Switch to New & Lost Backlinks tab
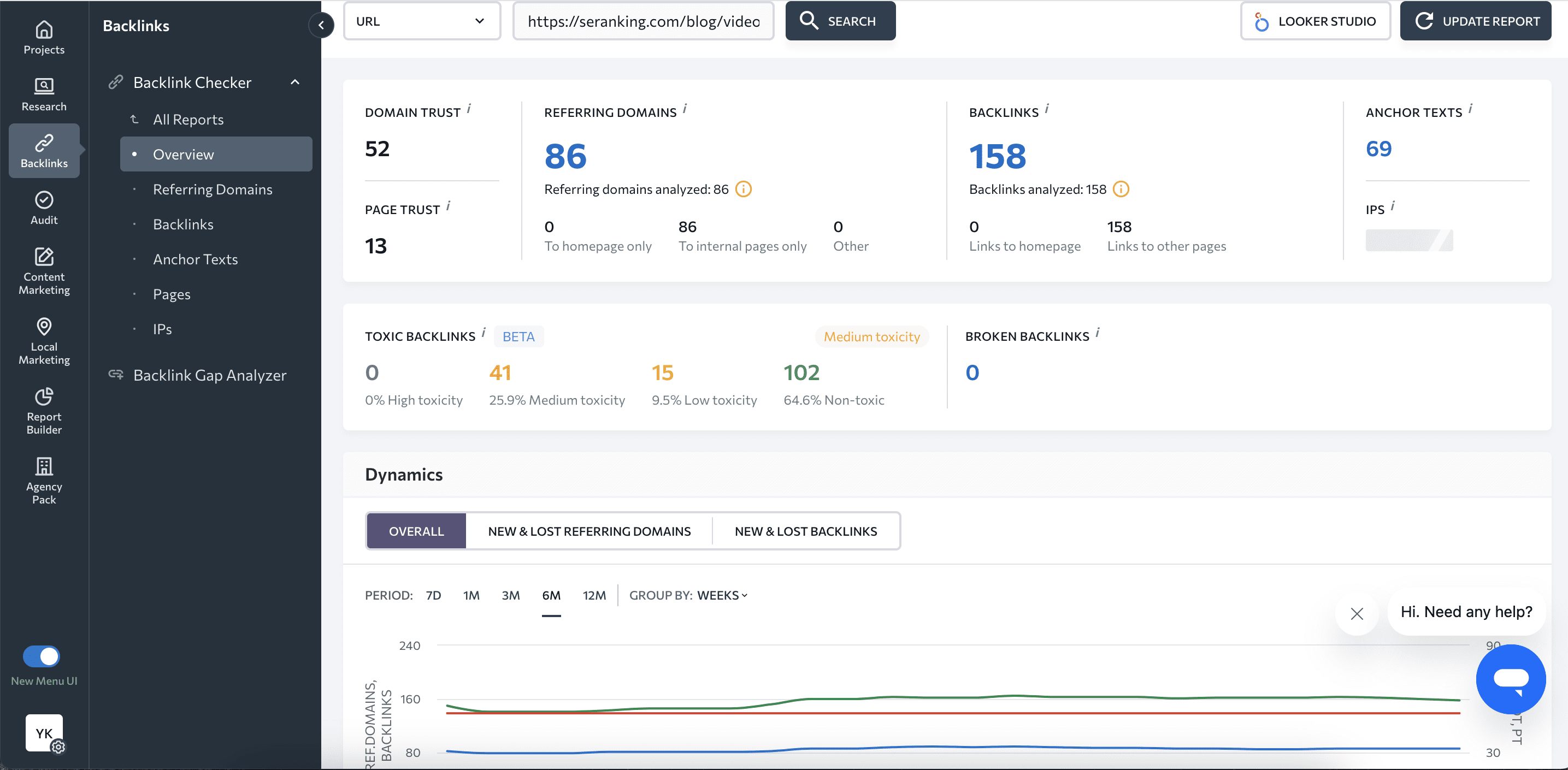1568x770 pixels. tap(806, 531)
